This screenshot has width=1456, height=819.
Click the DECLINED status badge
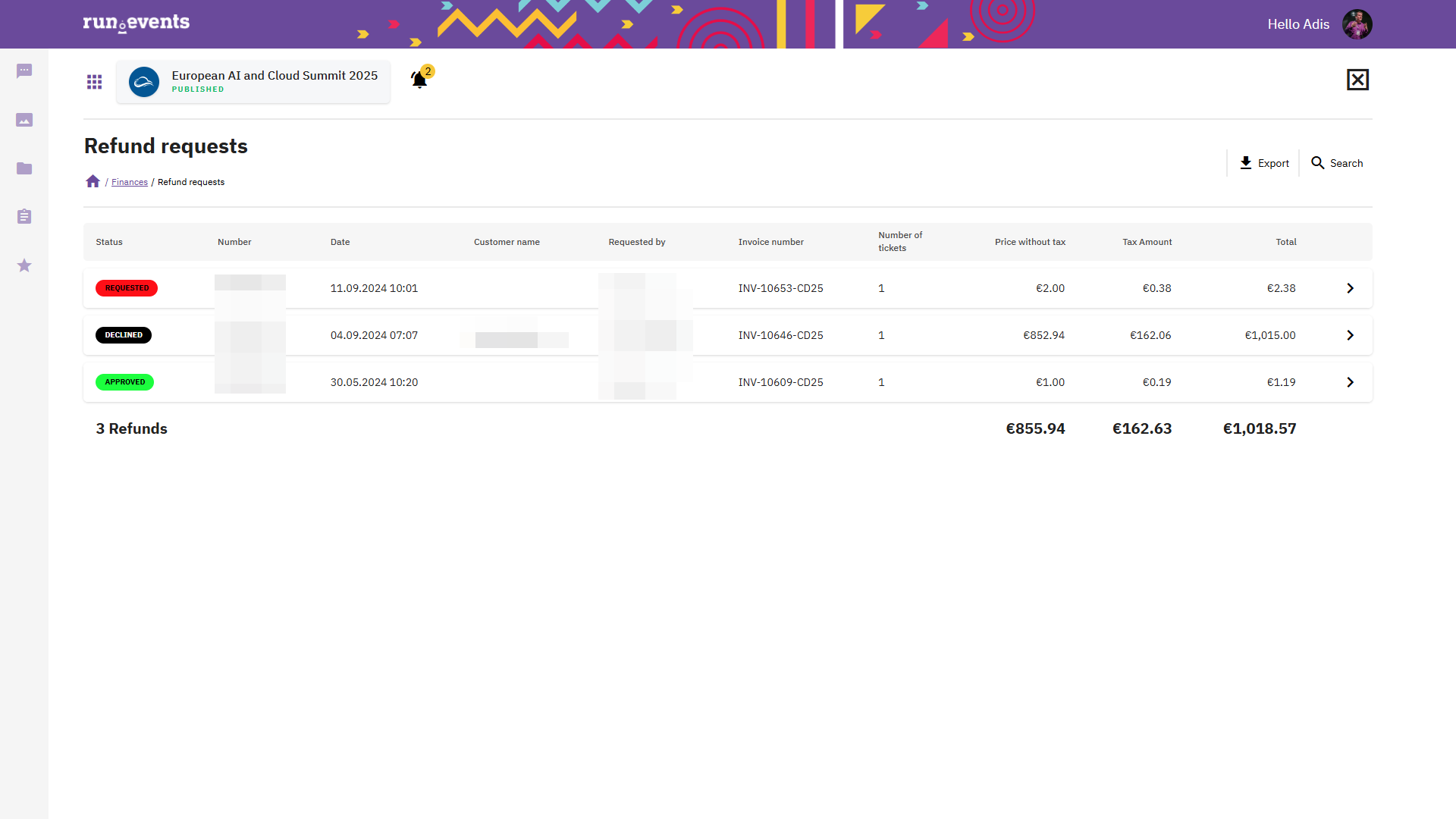click(x=124, y=335)
